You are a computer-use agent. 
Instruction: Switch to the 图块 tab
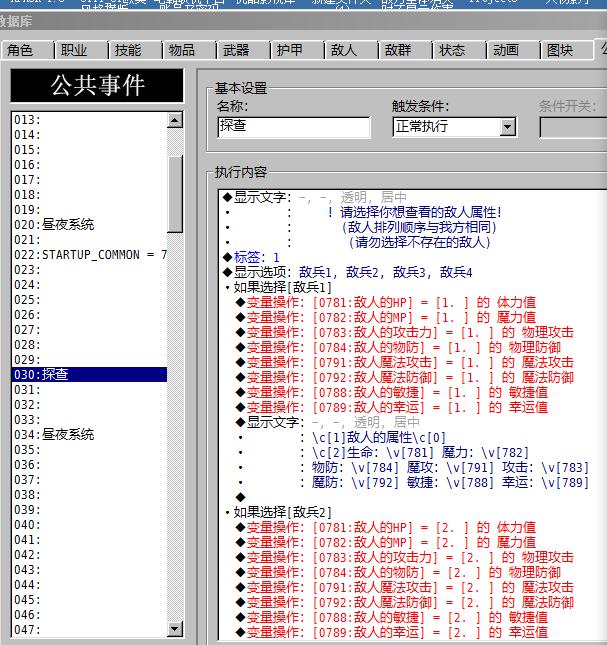[568, 51]
